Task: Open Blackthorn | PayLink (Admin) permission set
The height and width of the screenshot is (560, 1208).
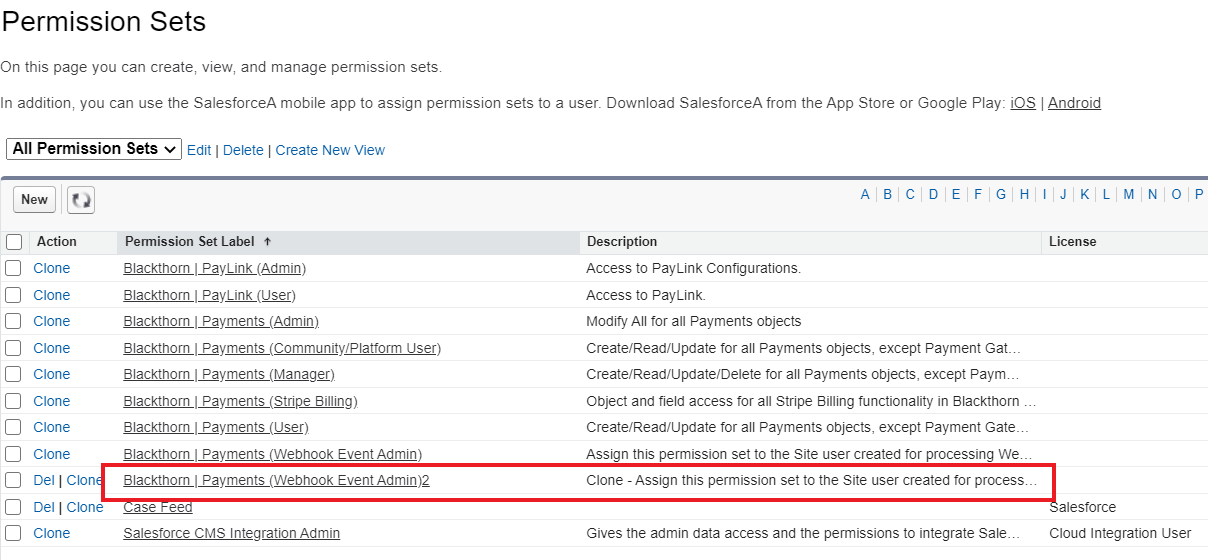Action: [x=214, y=268]
